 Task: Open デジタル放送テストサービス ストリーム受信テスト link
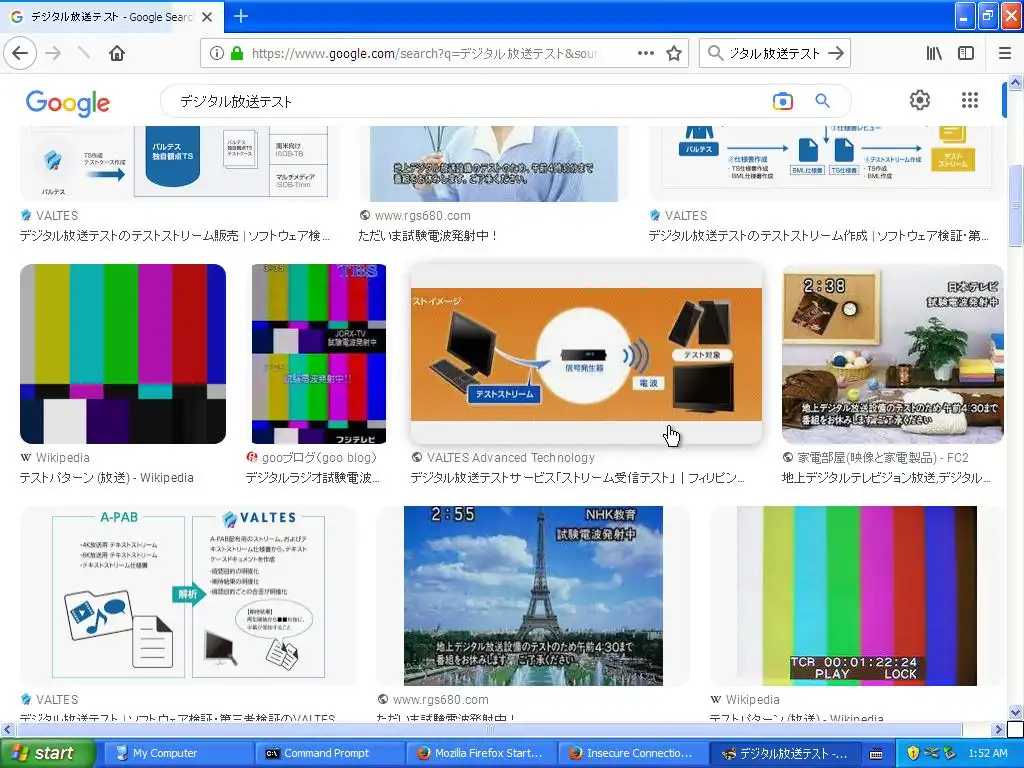coord(577,478)
